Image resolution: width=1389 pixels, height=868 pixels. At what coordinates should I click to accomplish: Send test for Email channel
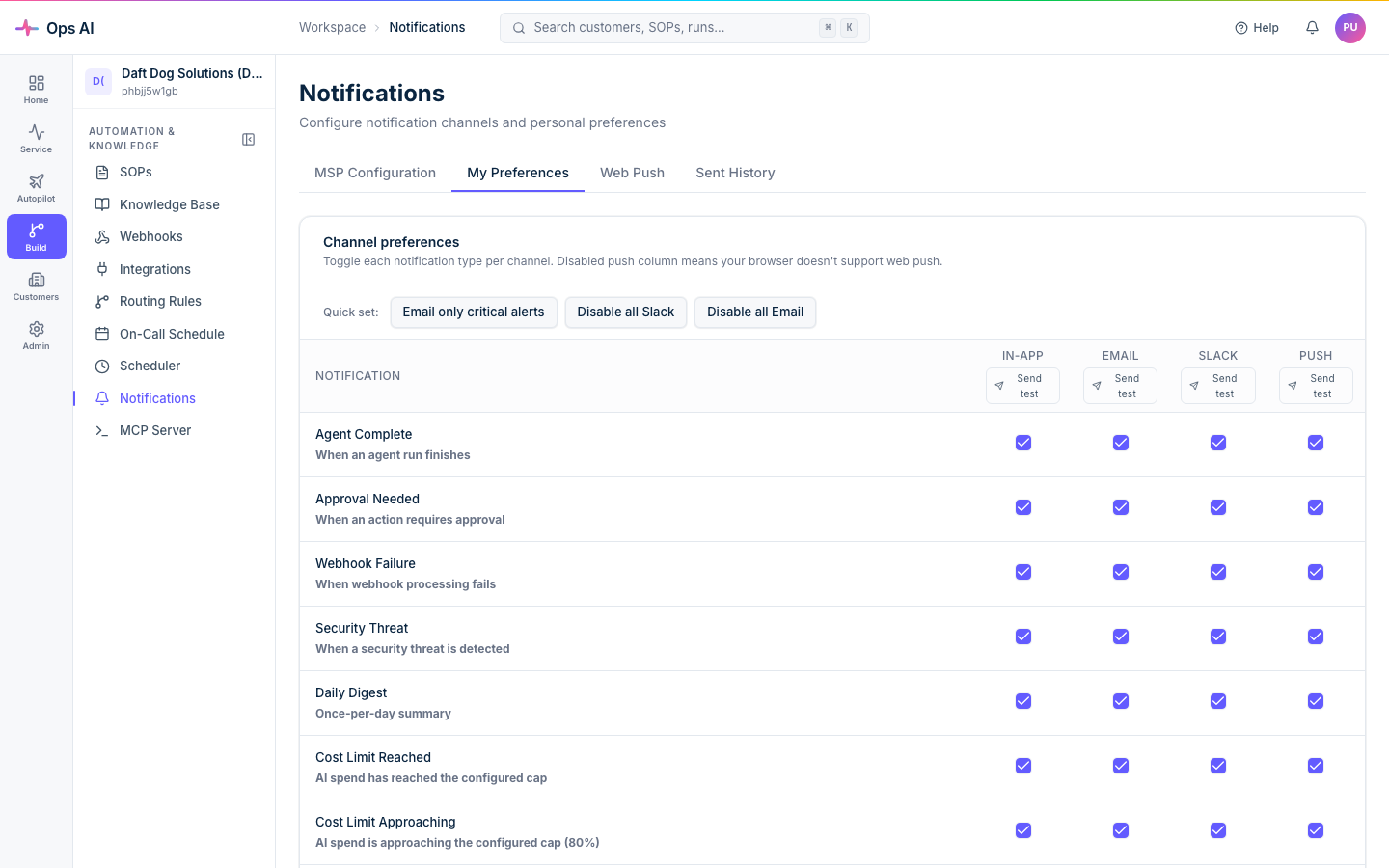[x=1120, y=386]
